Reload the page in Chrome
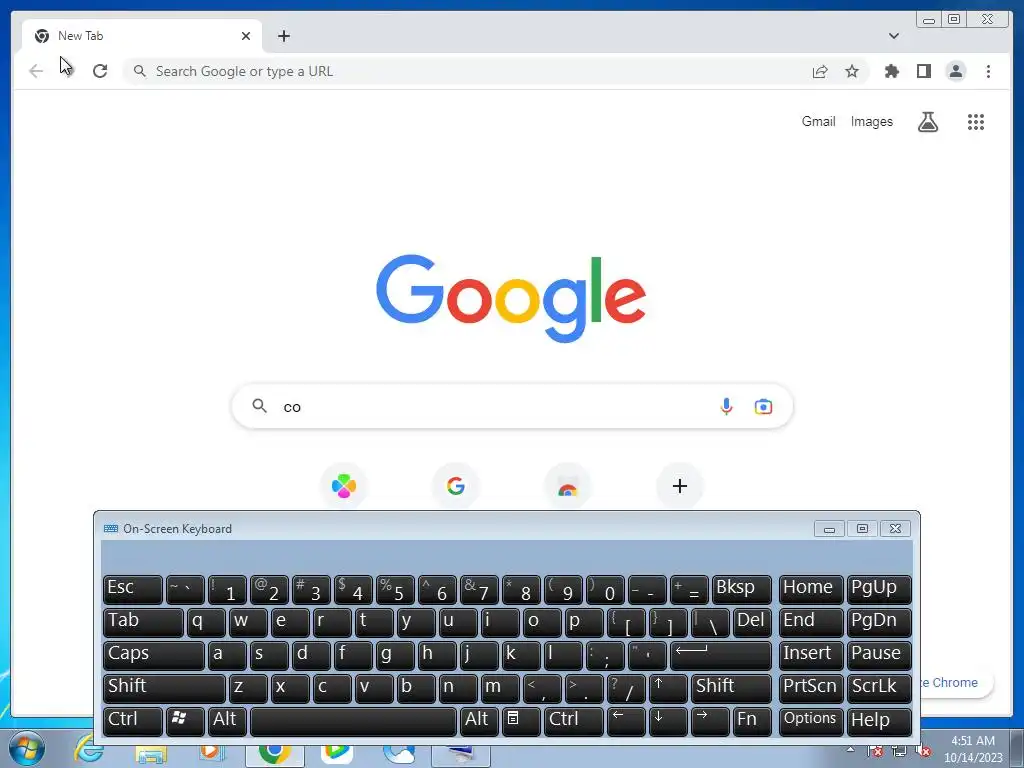This screenshot has width=1024, height=768. (100, 71)
